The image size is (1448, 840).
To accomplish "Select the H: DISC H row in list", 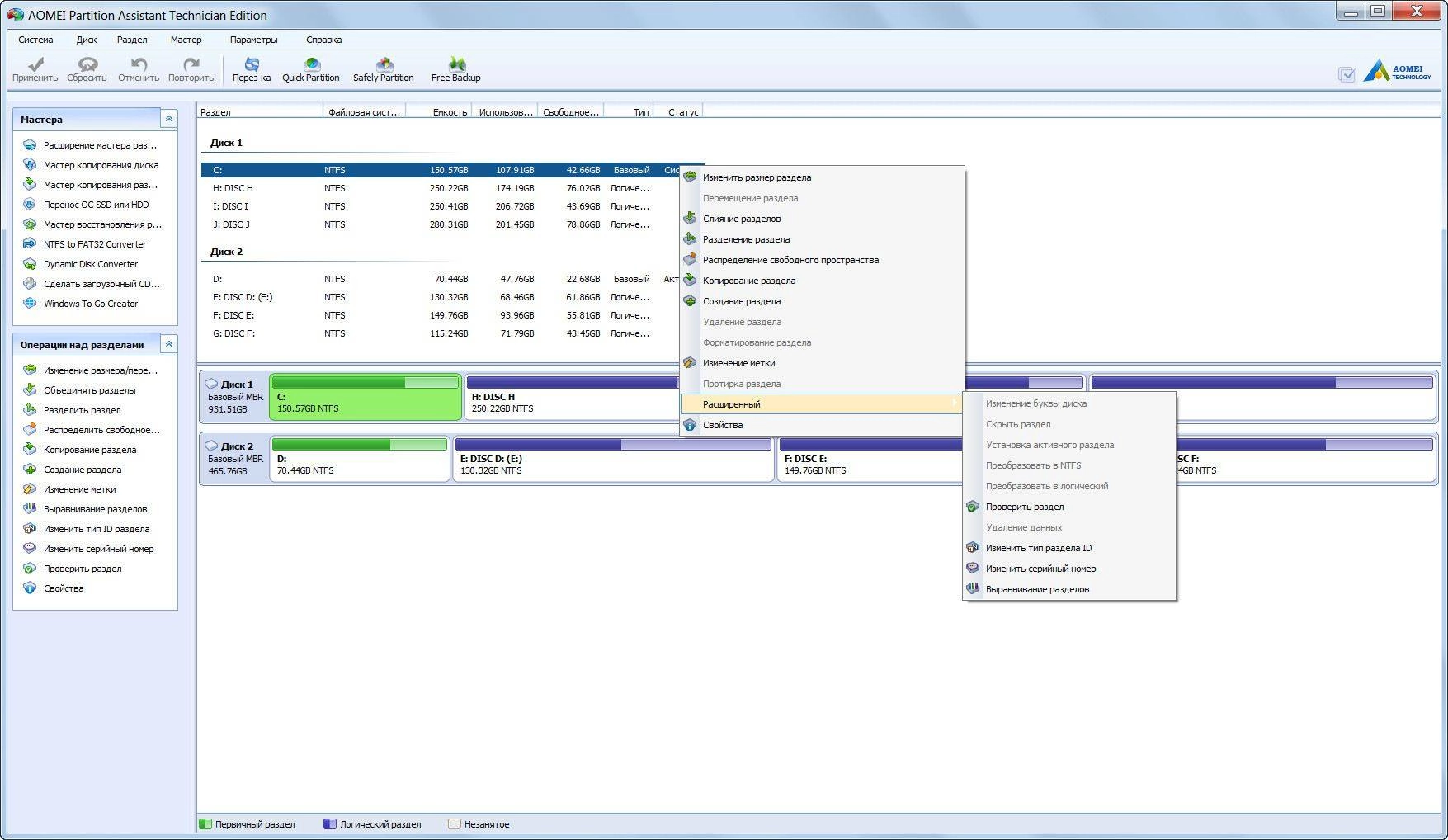I will pos(452,188).
